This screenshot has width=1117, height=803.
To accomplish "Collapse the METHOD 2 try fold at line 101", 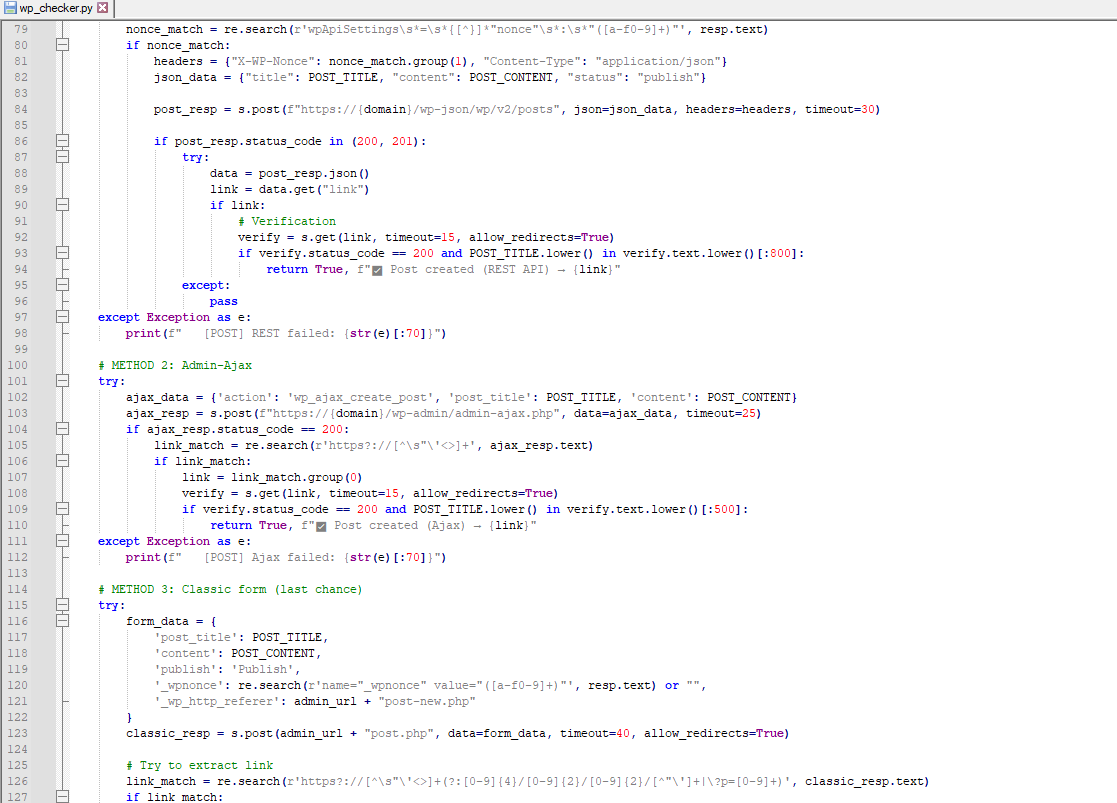I will click(63, 381).
